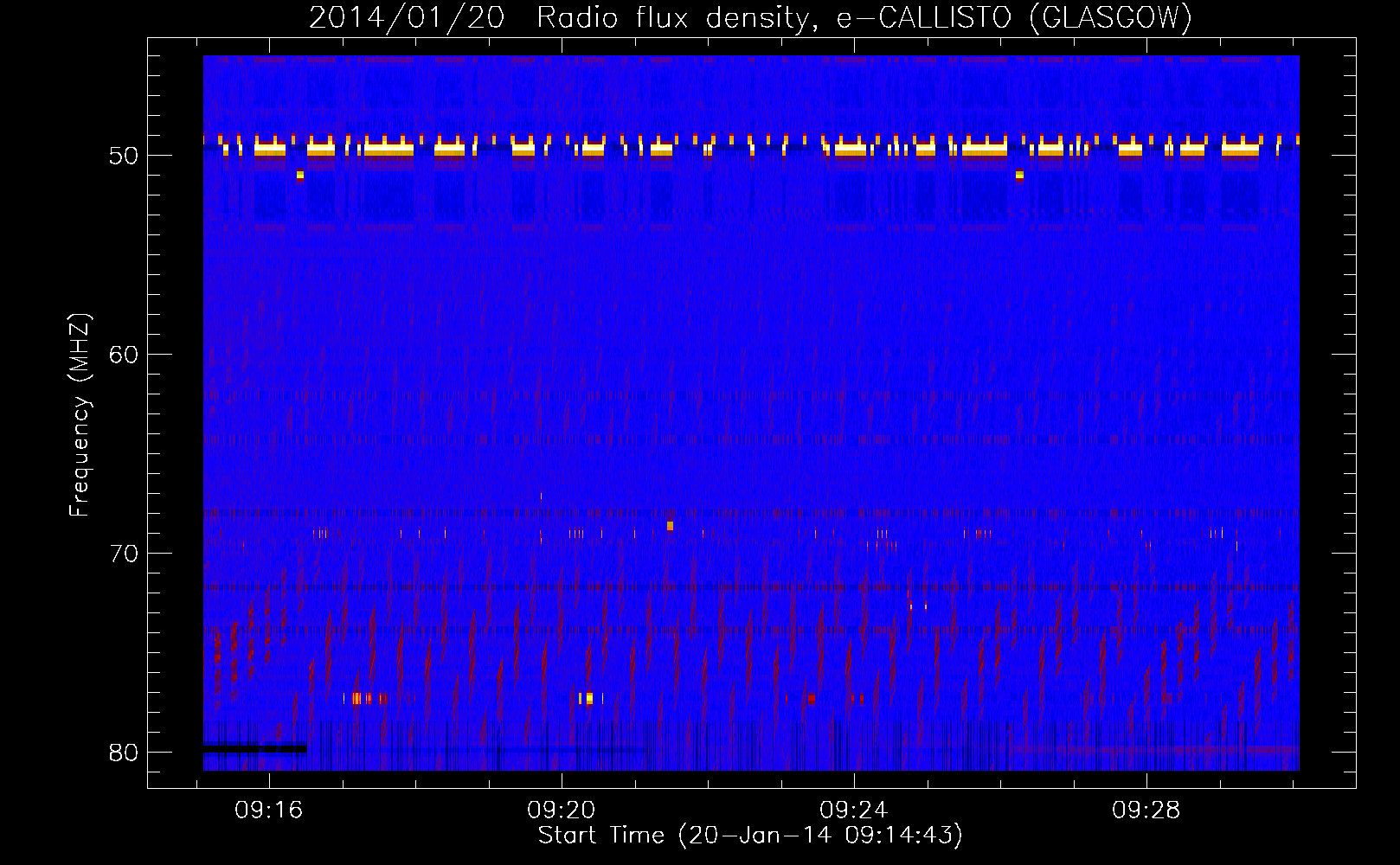Click the 50 frequency tick label
The height and width of the screenshot is (865, 1400).
pyautogui.click(x=124, y=157)
